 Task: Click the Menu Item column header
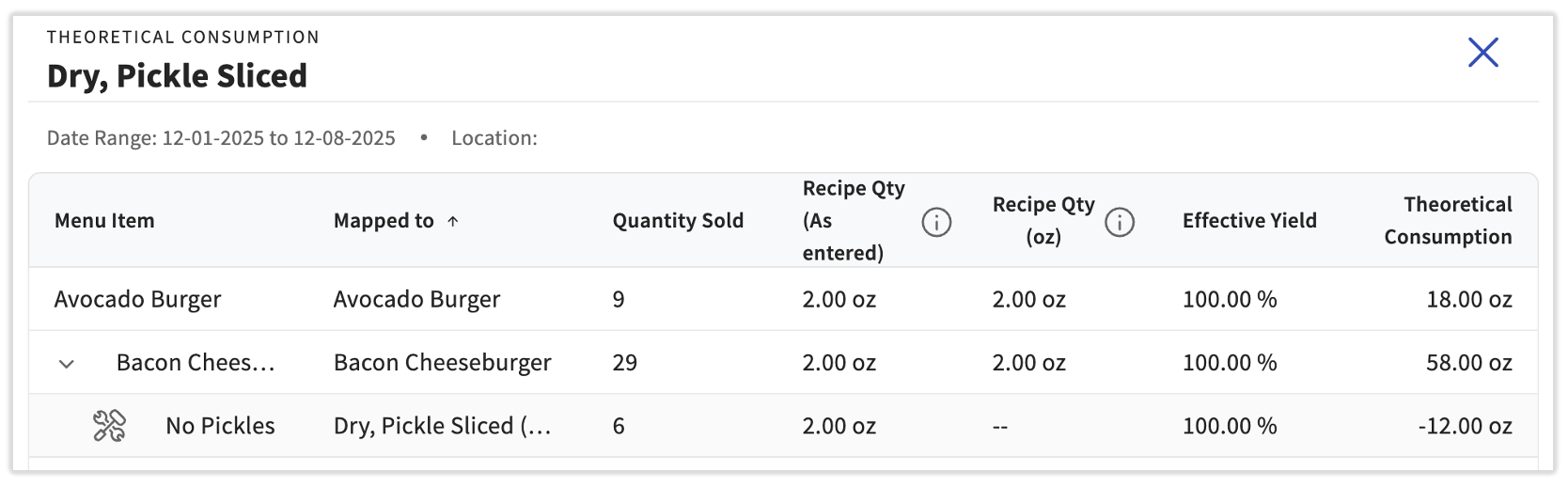[x=104, y=221]
